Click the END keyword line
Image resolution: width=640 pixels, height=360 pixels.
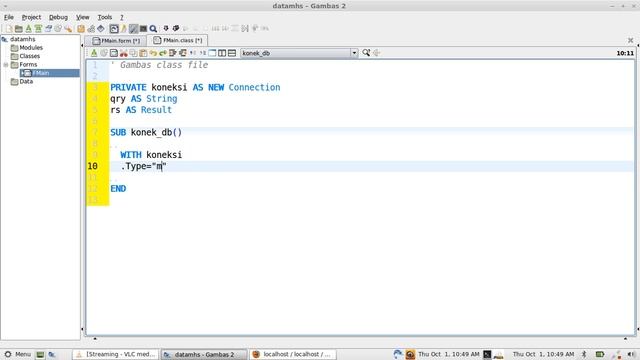pos(118,189)
